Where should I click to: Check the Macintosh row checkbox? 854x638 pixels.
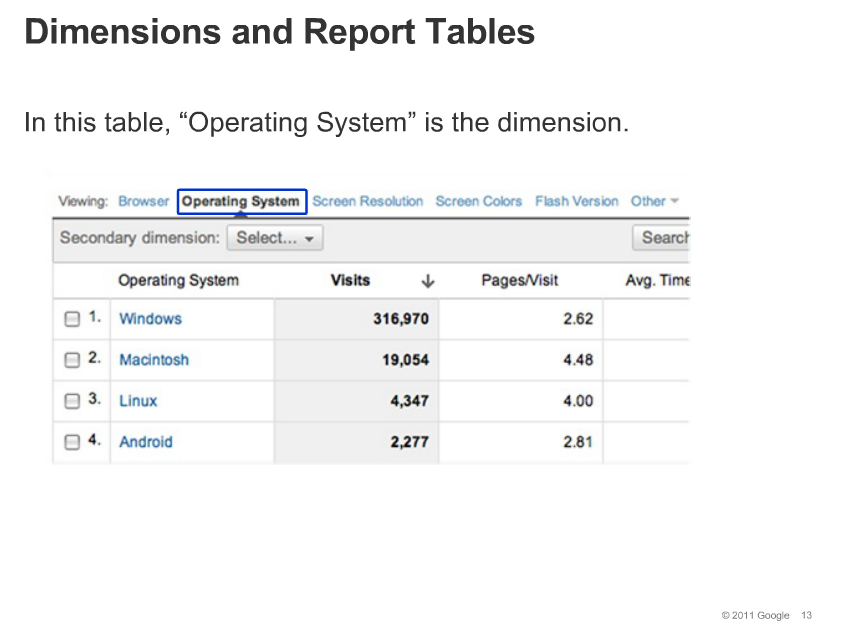click(72, 360)
